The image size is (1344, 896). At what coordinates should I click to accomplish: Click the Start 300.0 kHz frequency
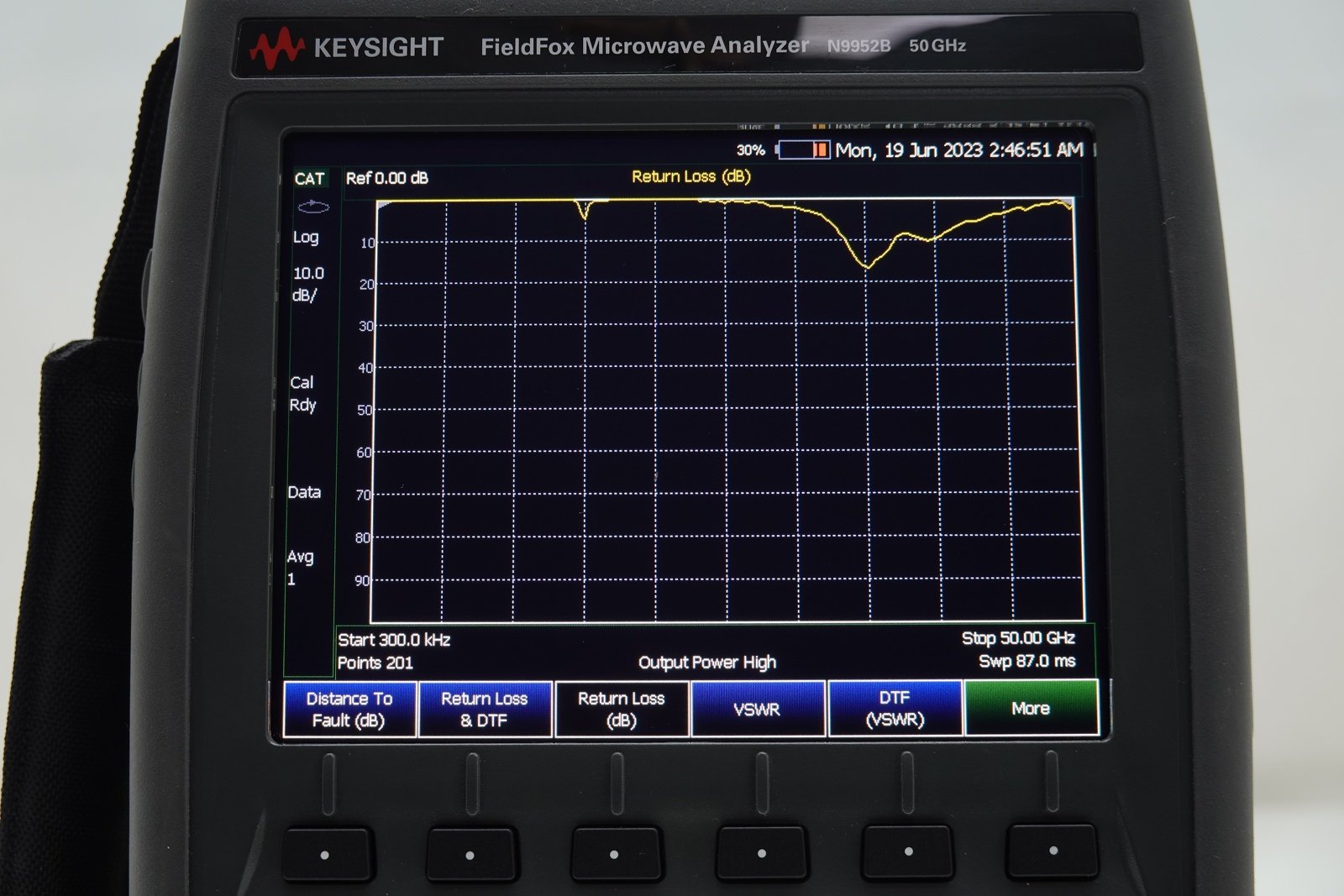[394, 640]
